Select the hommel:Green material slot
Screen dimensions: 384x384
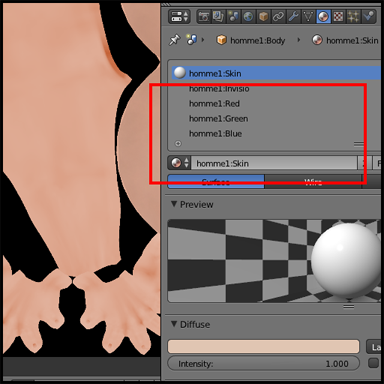coord(218,119)
